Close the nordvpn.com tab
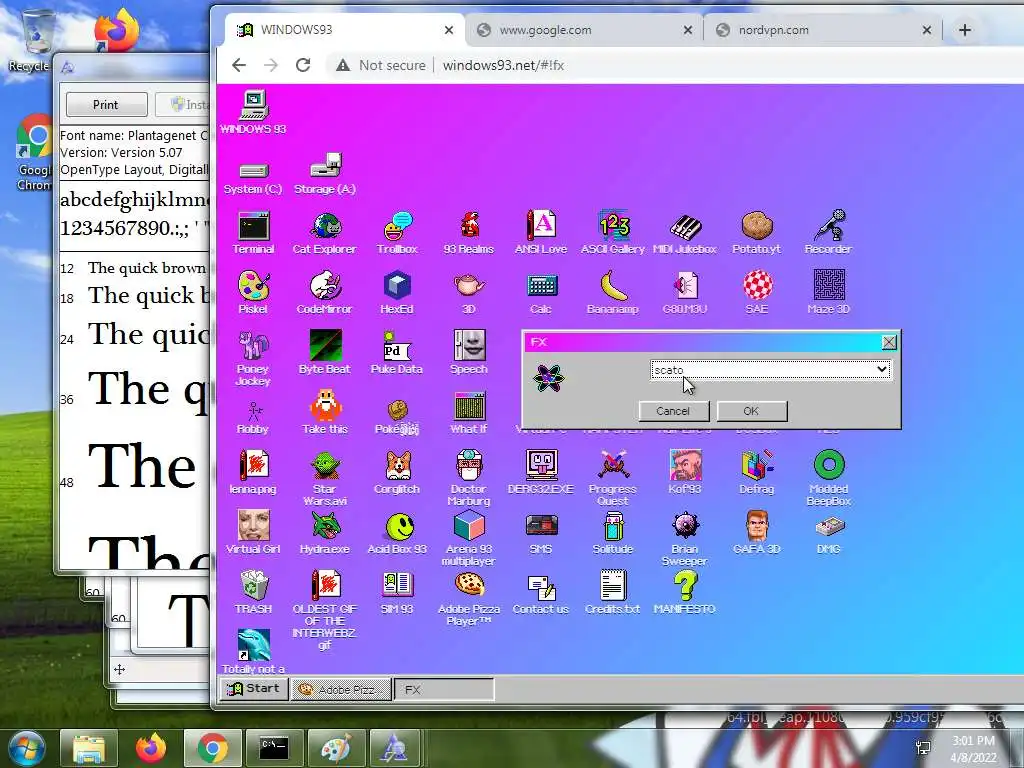 [927, 30]
